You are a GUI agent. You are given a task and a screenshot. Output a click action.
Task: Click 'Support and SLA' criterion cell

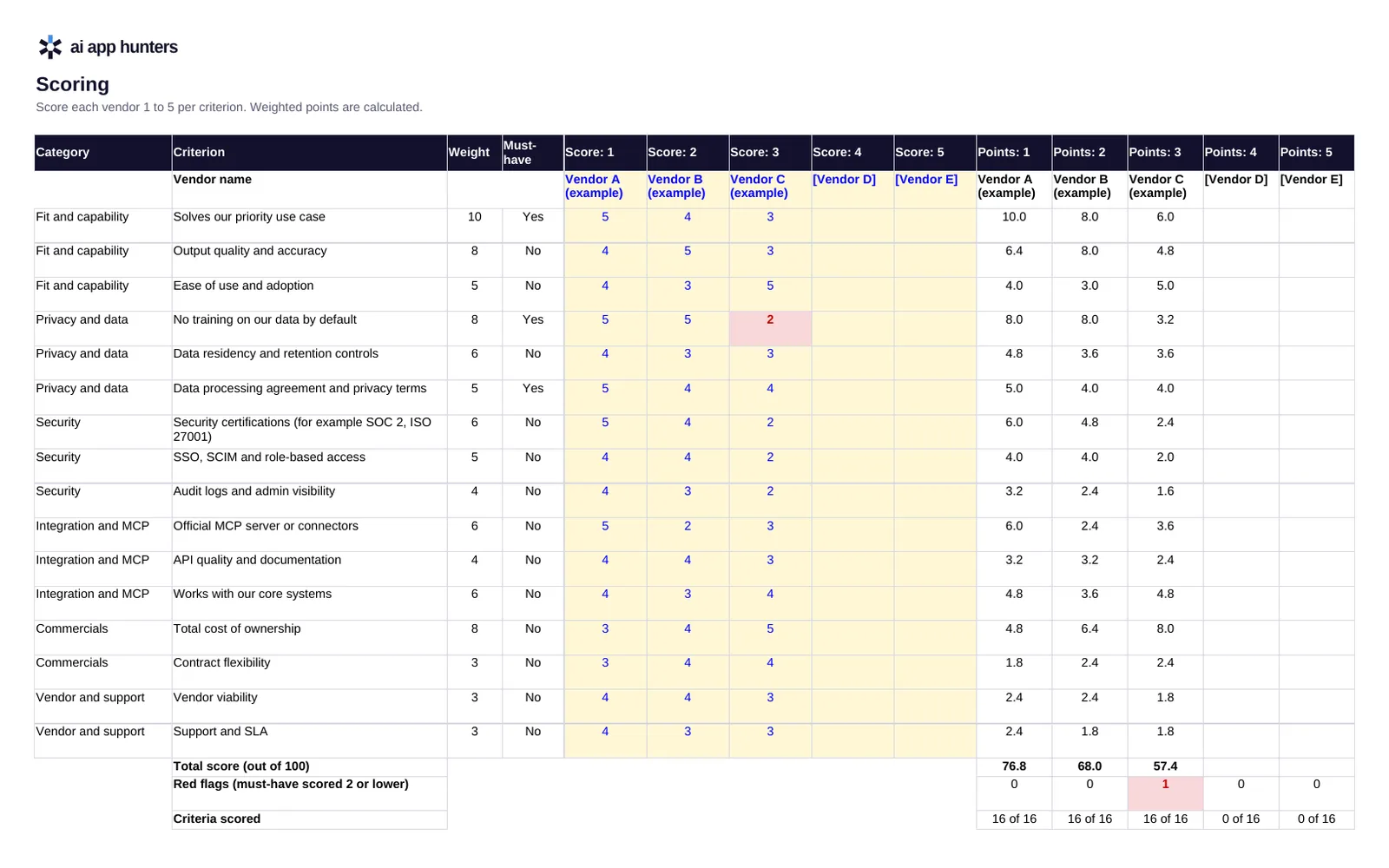pyautogui.click(x=309, y=740)
